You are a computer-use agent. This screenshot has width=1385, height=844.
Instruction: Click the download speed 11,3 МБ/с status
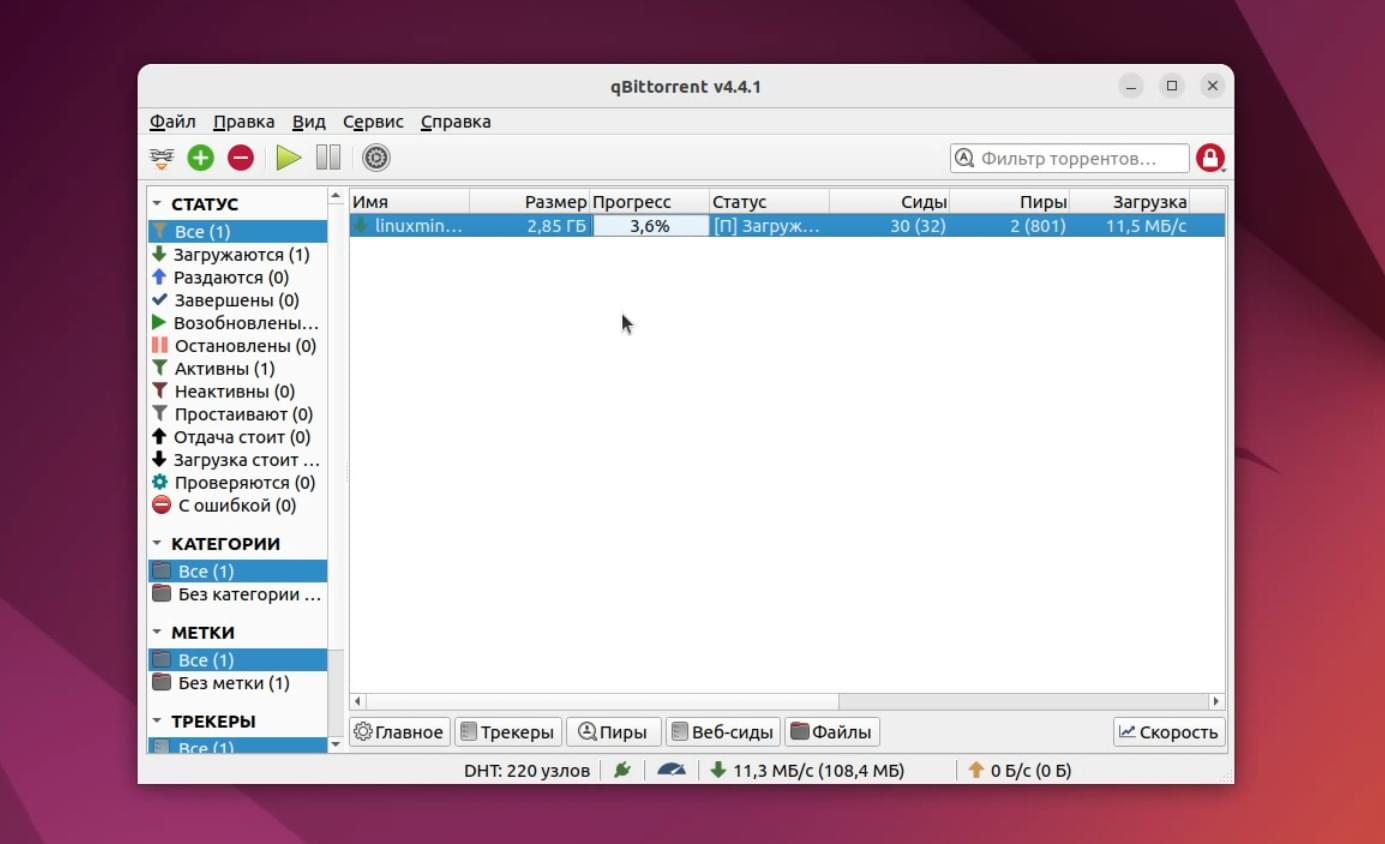807,770
